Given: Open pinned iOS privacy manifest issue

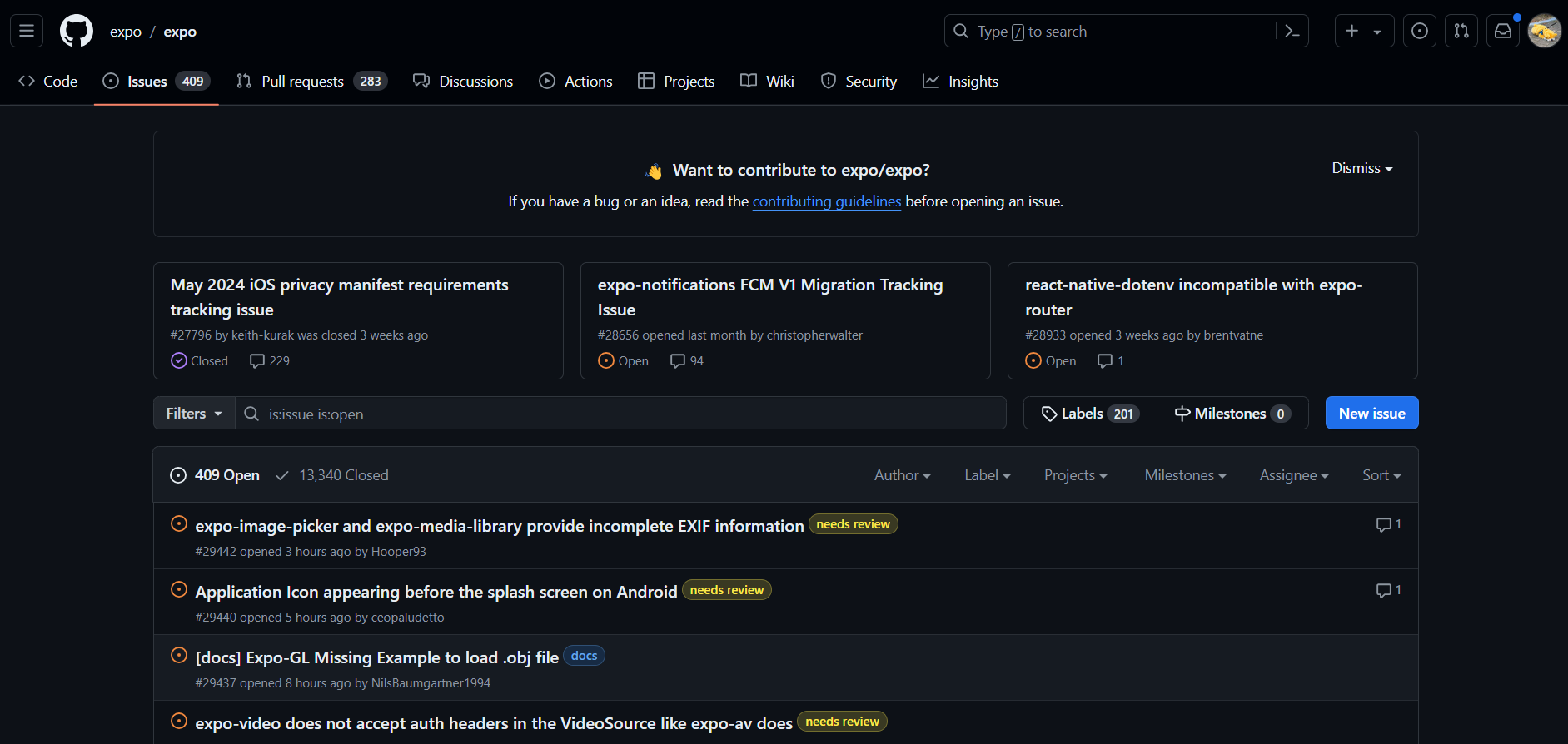Looking at the screenshot, I should click(x=339, y=297).
